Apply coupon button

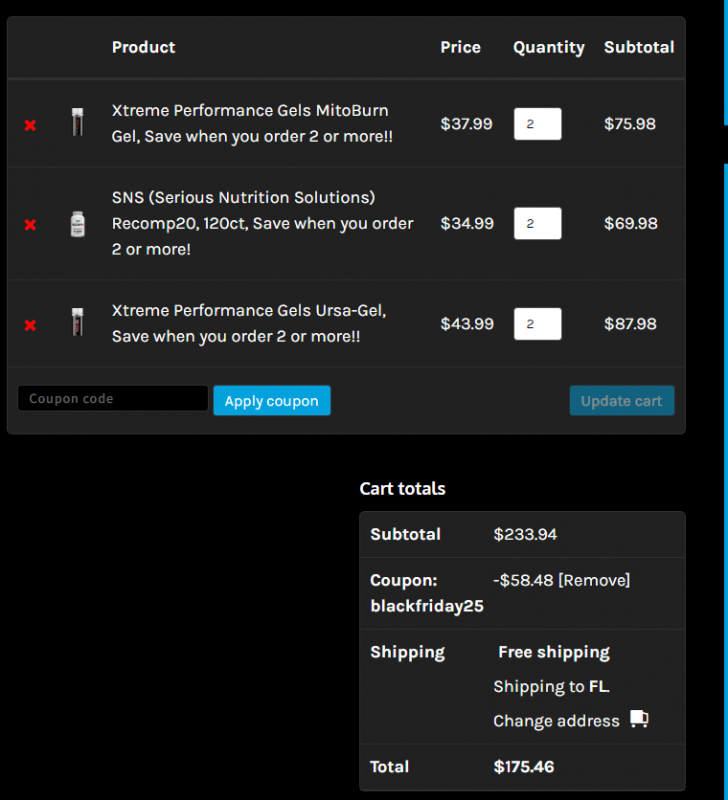click(272, 401)
